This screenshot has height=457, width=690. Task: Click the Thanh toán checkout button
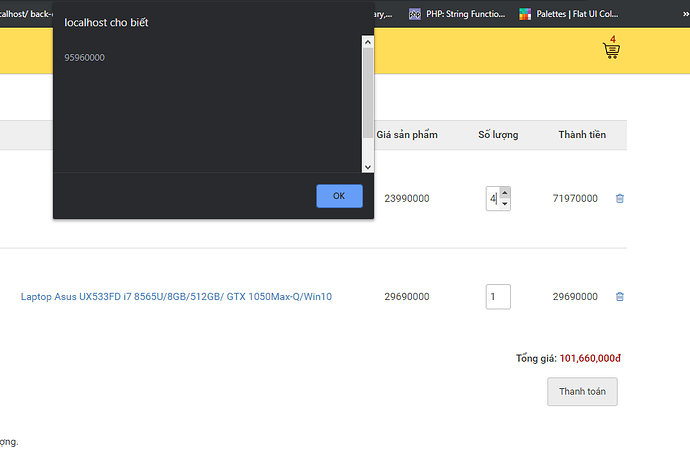[x=582, y=392]
